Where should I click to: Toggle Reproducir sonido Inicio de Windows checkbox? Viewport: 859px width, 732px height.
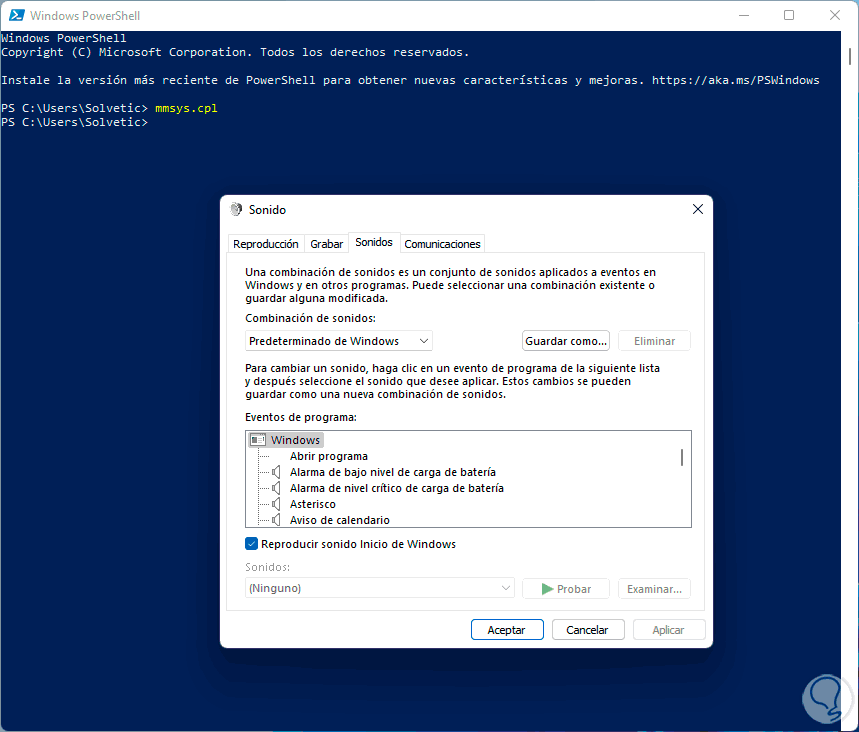click(x=251, y=544)
